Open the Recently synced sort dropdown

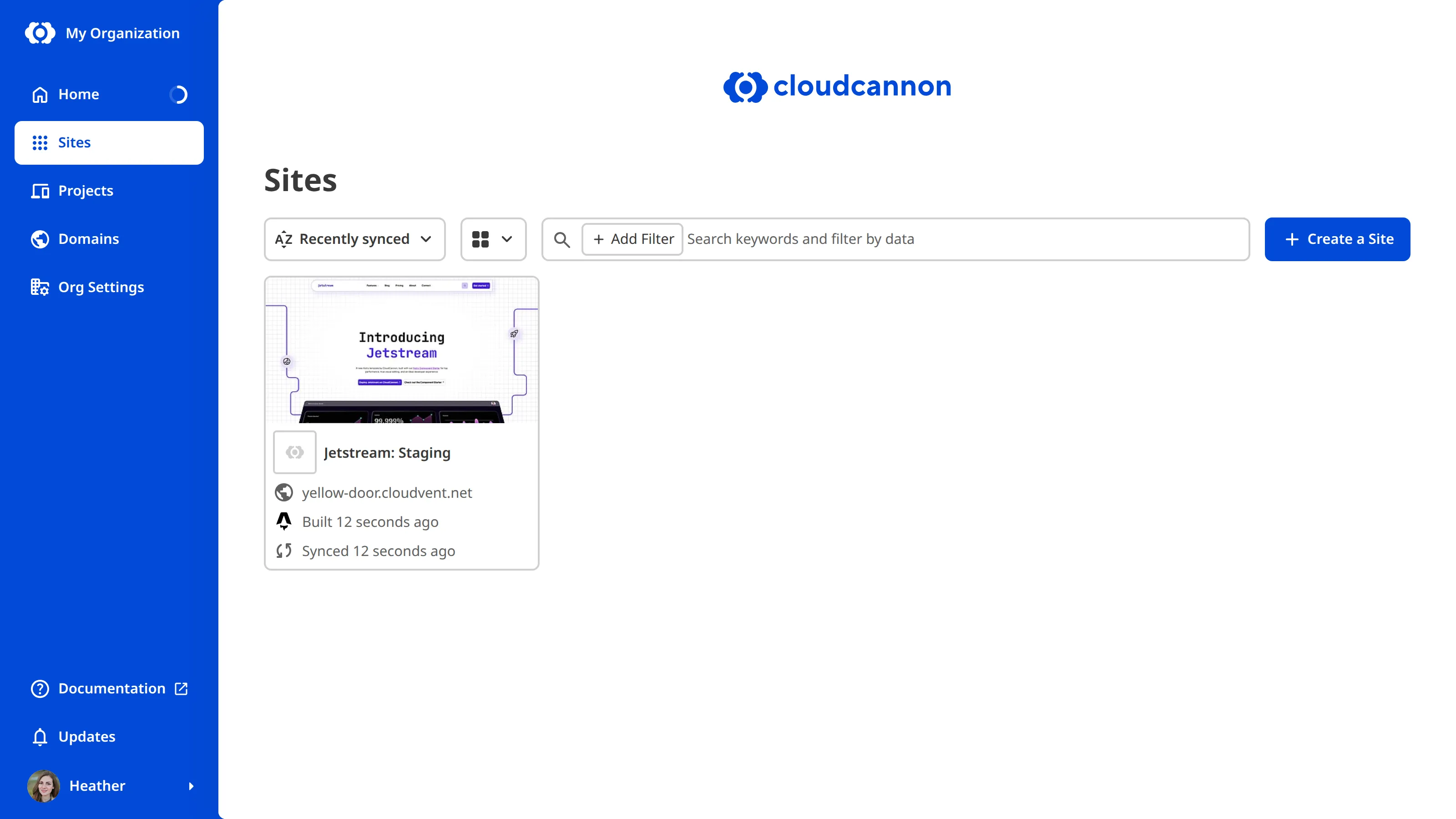coord(354,239)
